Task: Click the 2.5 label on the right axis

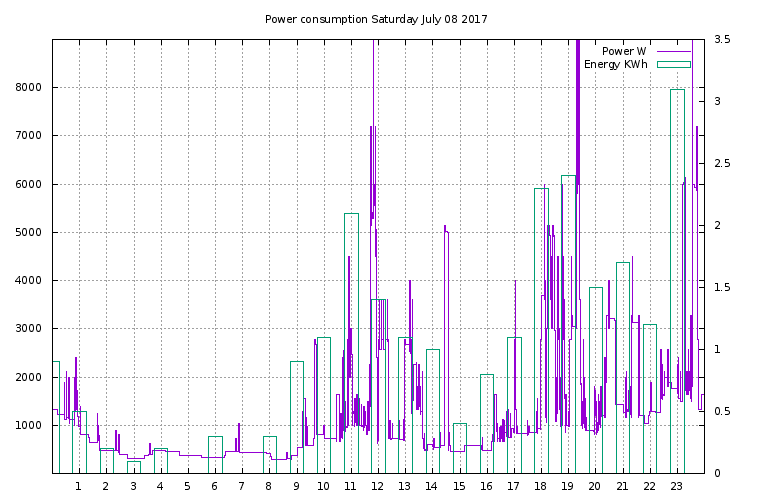Action: [x=722, y=164]
